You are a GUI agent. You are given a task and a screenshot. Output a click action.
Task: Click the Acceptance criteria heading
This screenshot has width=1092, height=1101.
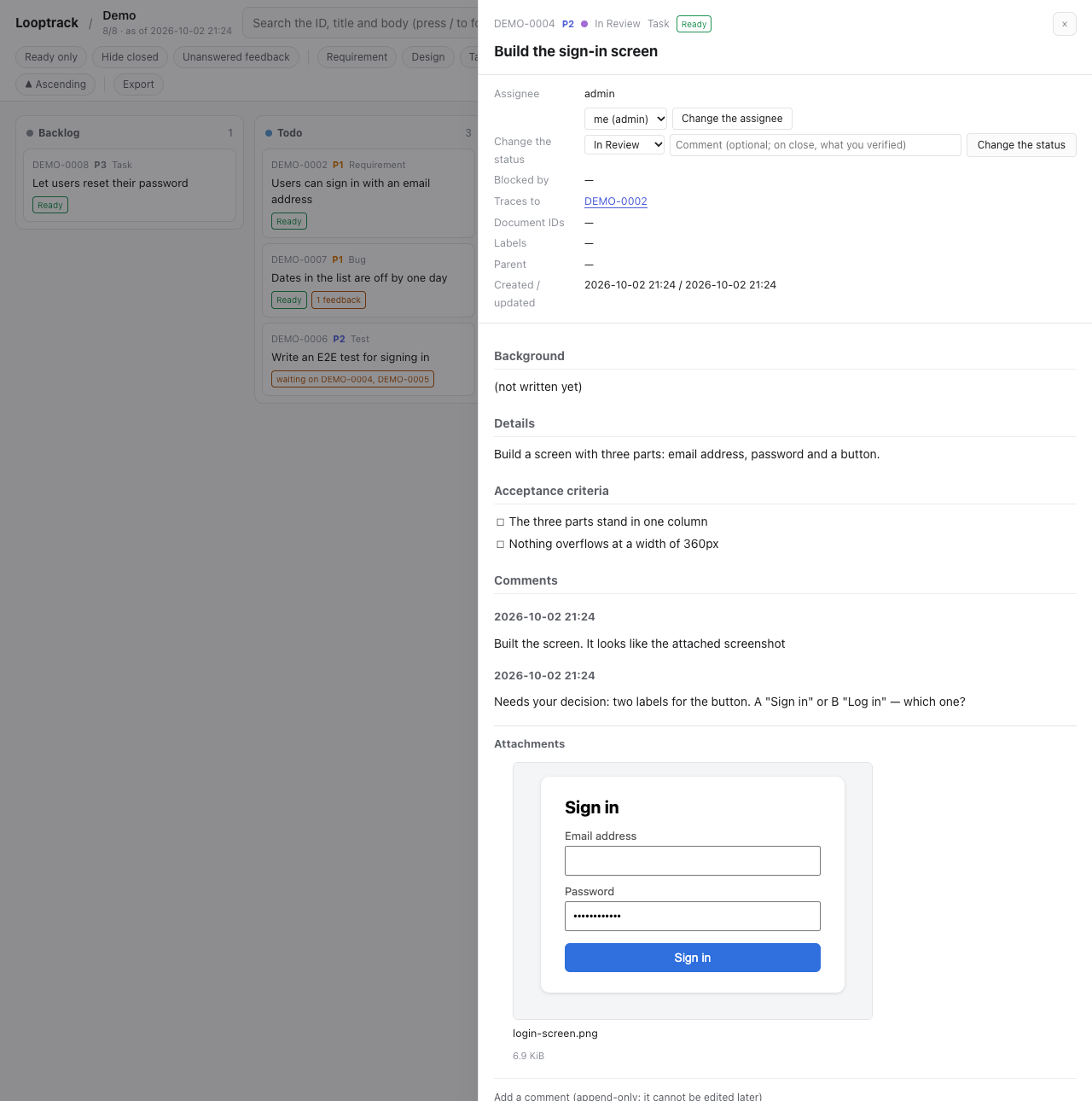551,491
